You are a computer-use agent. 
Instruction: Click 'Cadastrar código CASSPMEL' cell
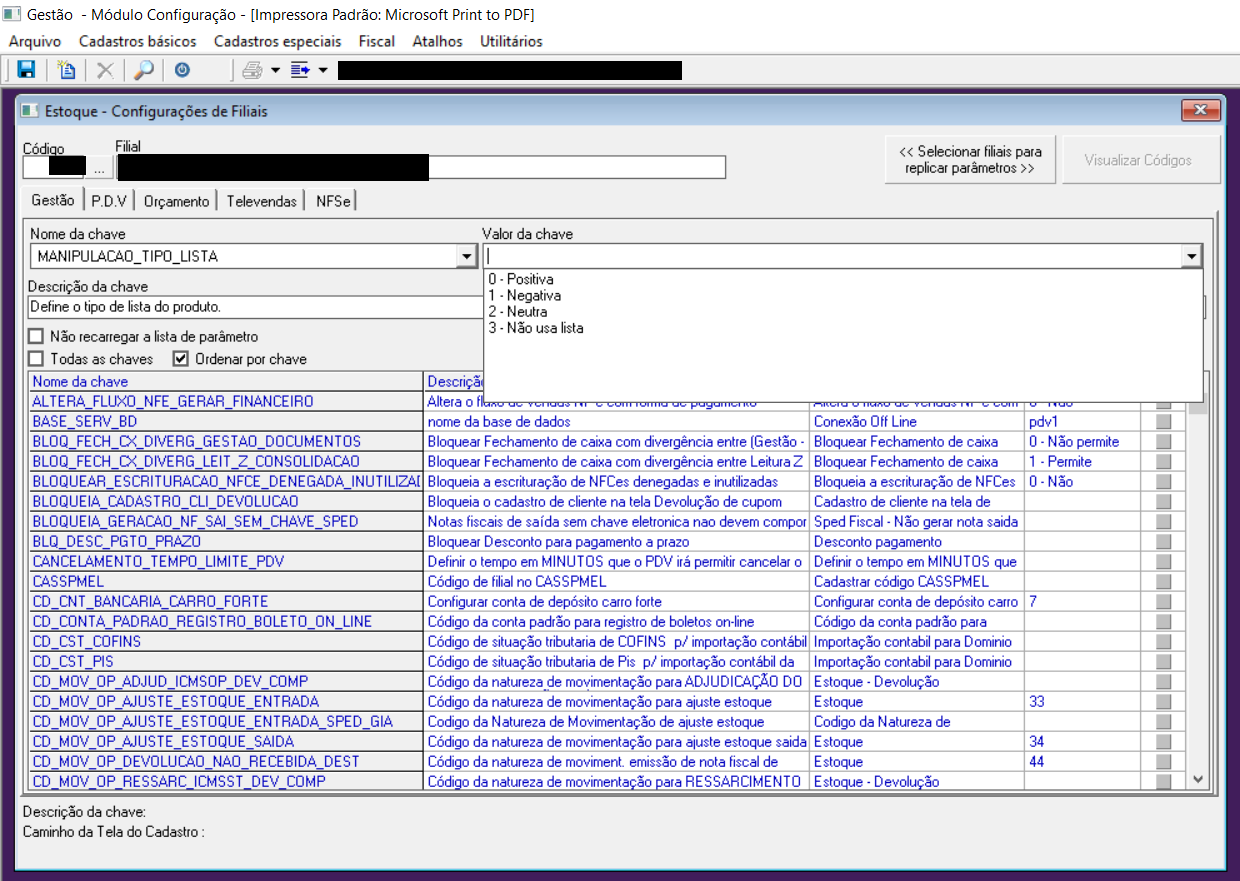point(917,582)
